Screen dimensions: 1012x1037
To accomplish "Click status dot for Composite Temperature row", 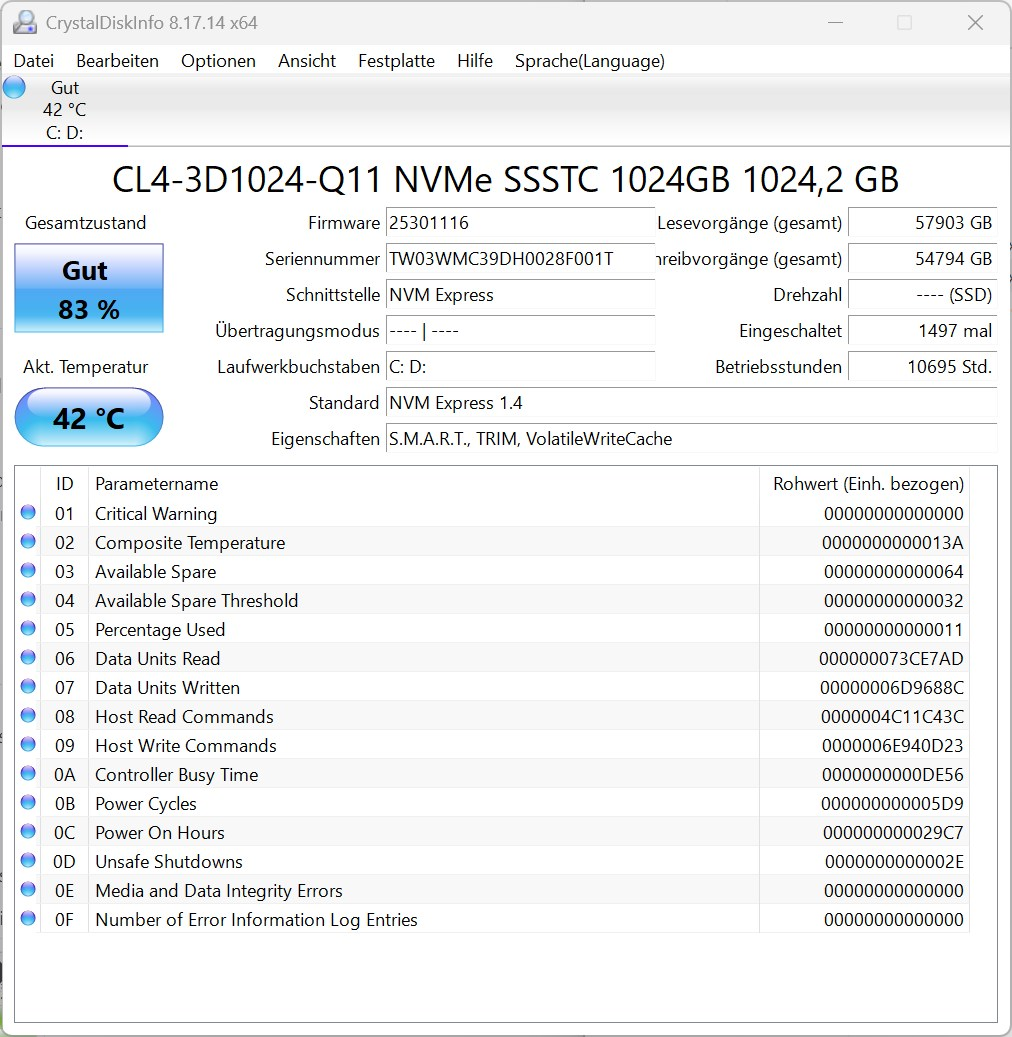I will 28,542.
